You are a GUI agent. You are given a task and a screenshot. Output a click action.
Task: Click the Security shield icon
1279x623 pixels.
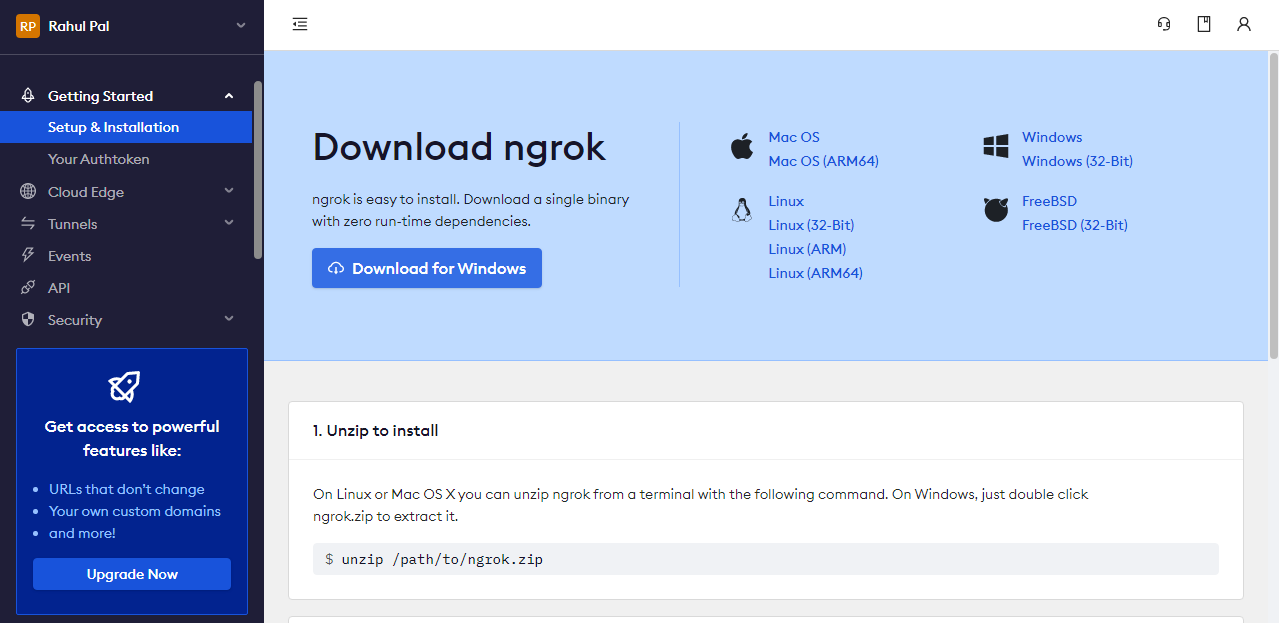click(x=28, y=319)
